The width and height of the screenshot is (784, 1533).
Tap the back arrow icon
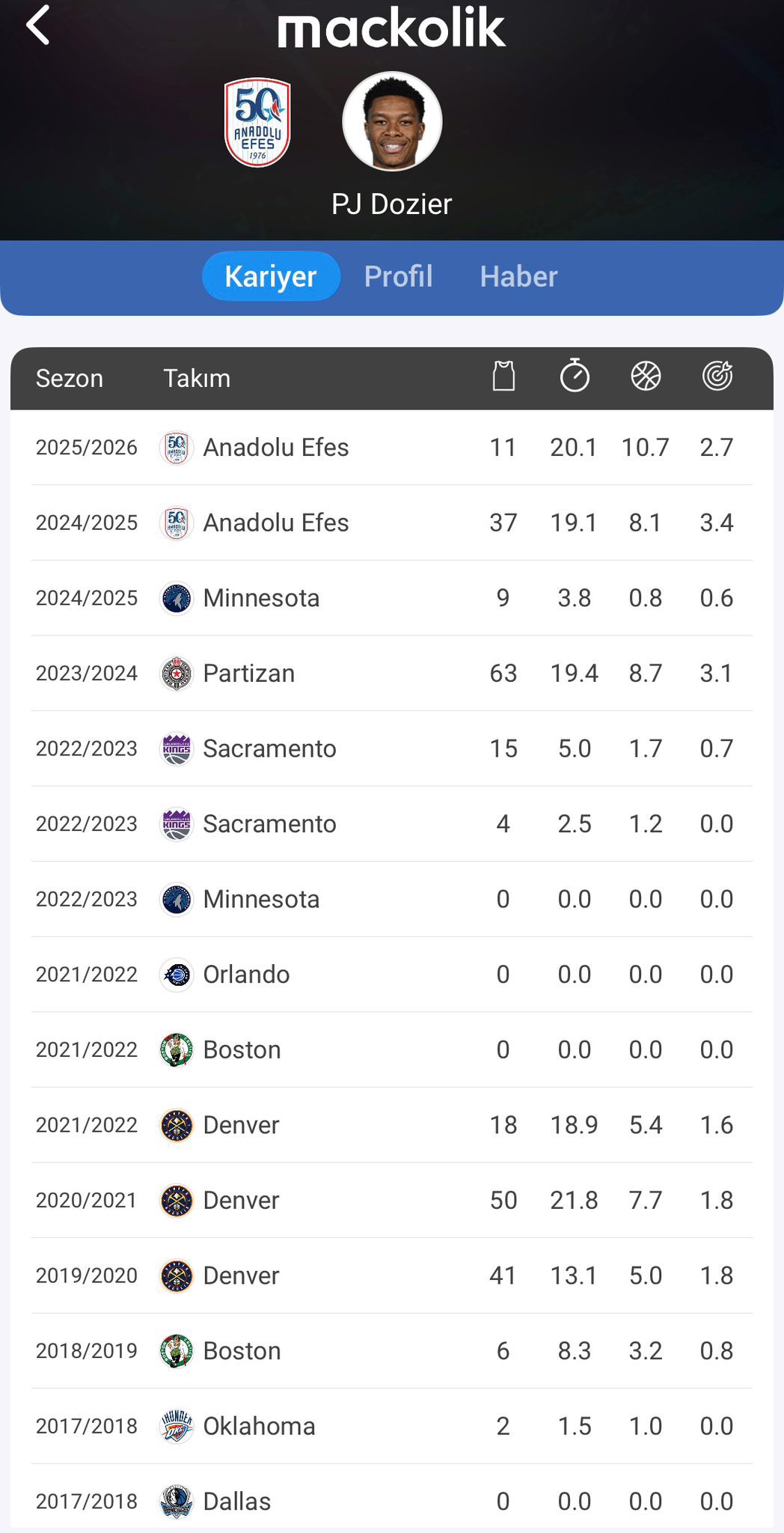pyautogui.click(x=39, y=25)
